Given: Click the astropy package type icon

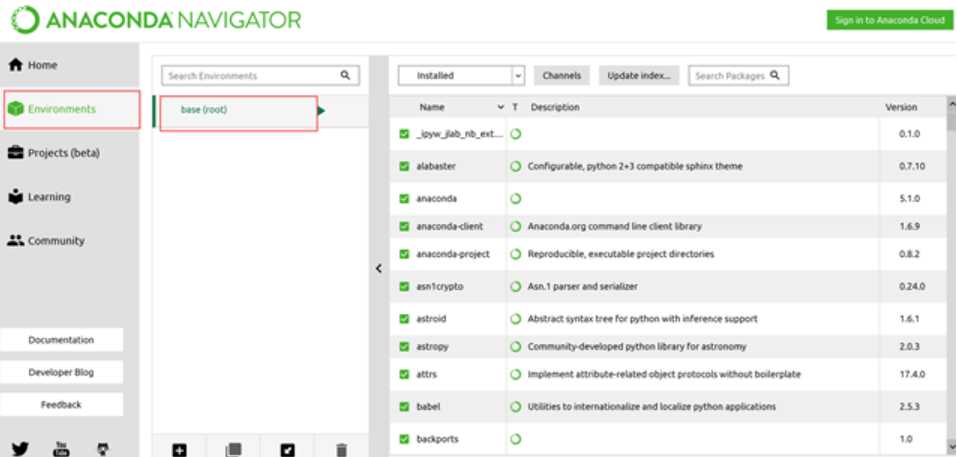Looking at the screenshot, I should [x=516, y=347].
